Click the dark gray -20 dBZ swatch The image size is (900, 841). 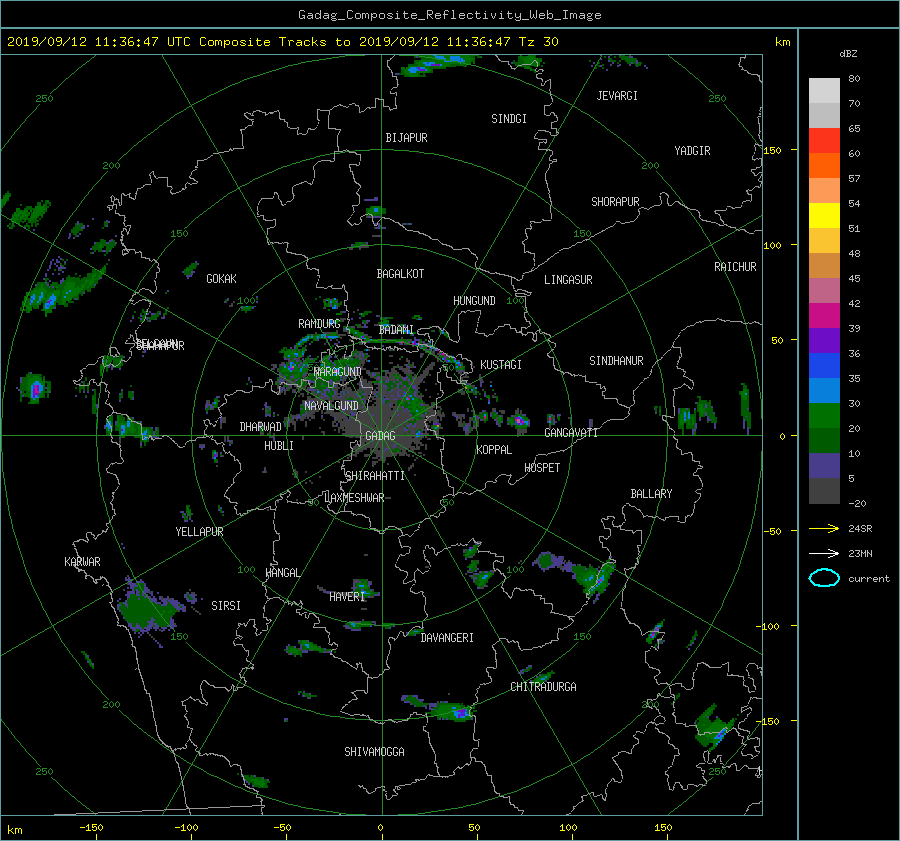[824, 490]
